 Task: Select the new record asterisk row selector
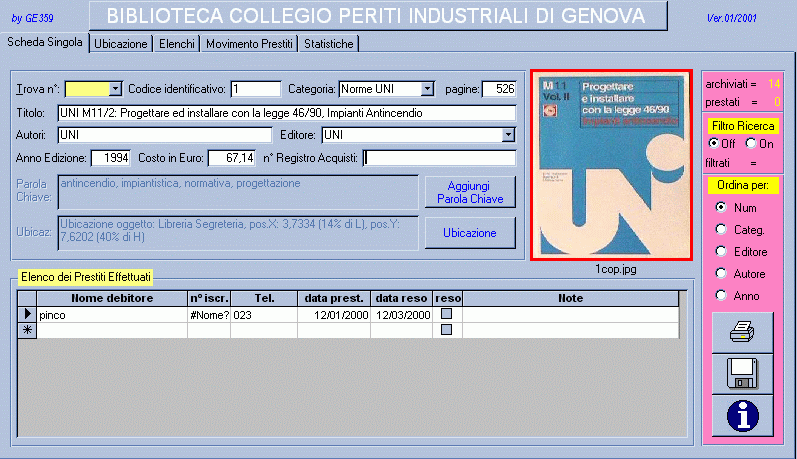coord(27,330)
